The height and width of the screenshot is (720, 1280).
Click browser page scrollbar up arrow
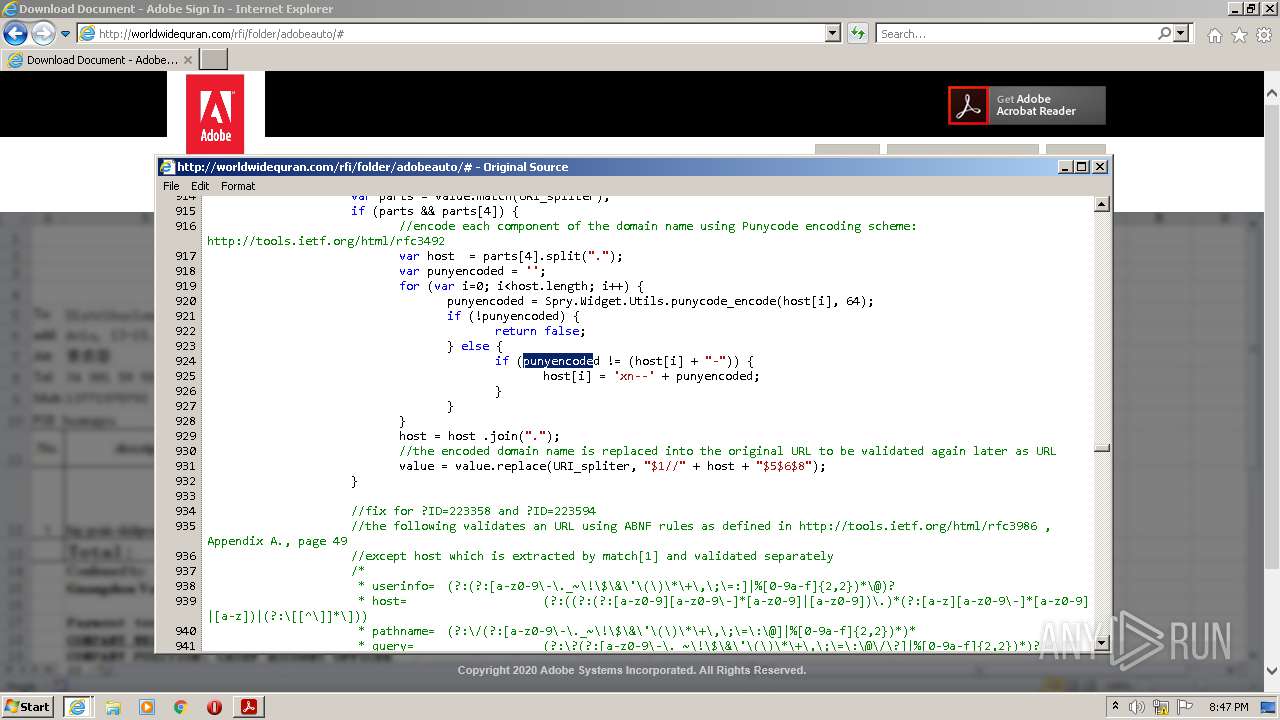1271,94
